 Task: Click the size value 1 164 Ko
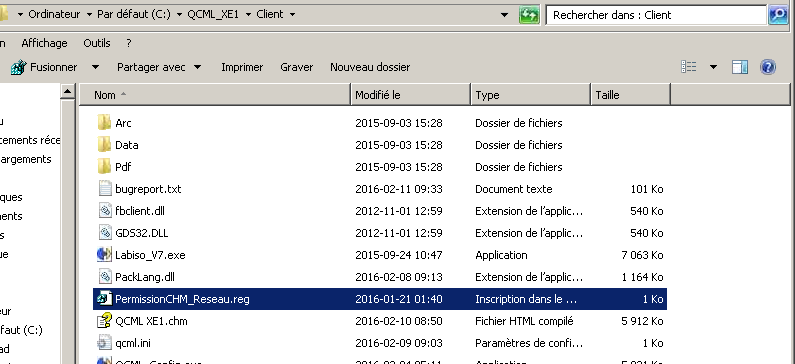642,277
